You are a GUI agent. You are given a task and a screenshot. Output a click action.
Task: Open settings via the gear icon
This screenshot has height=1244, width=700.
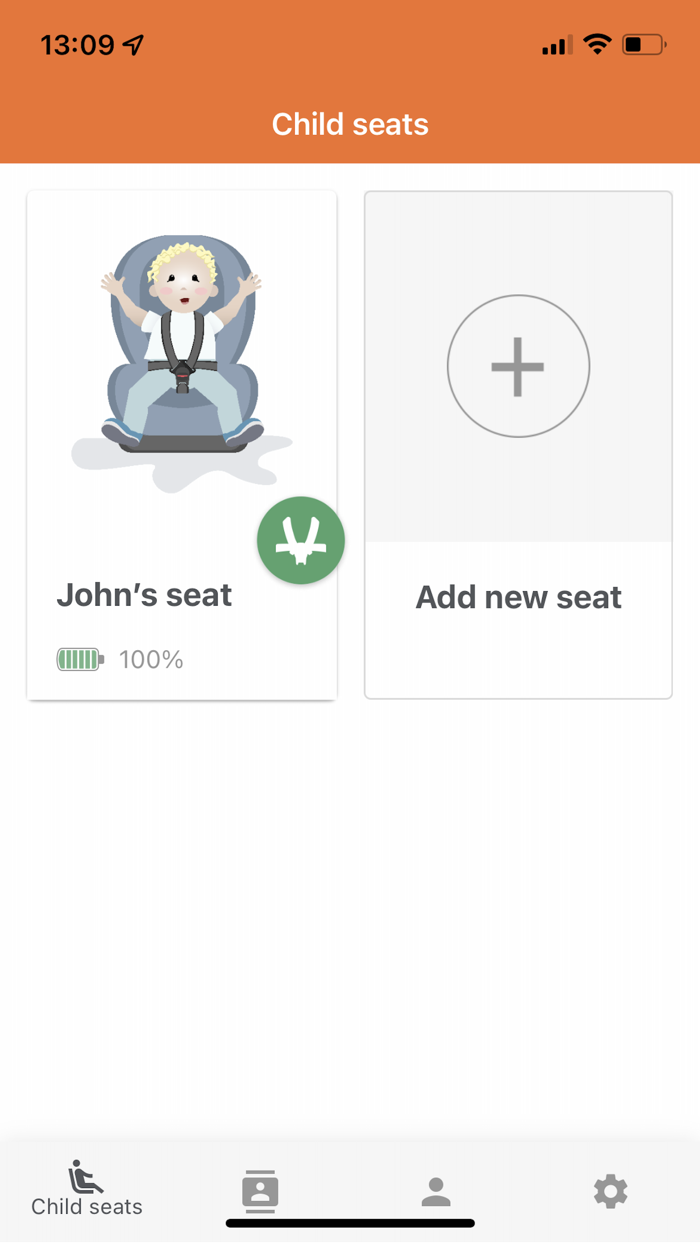click(610, 1191)
